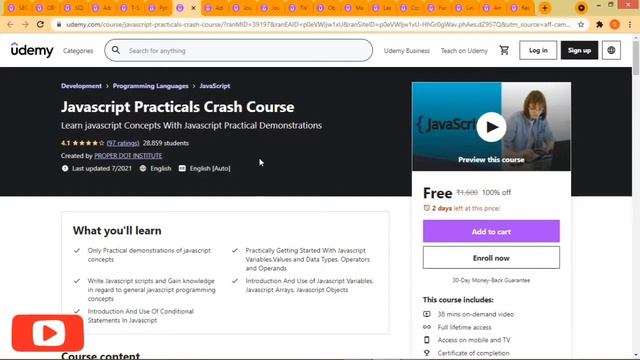
Task: Open a new tab with plus button
Action: tap(544, 8)
